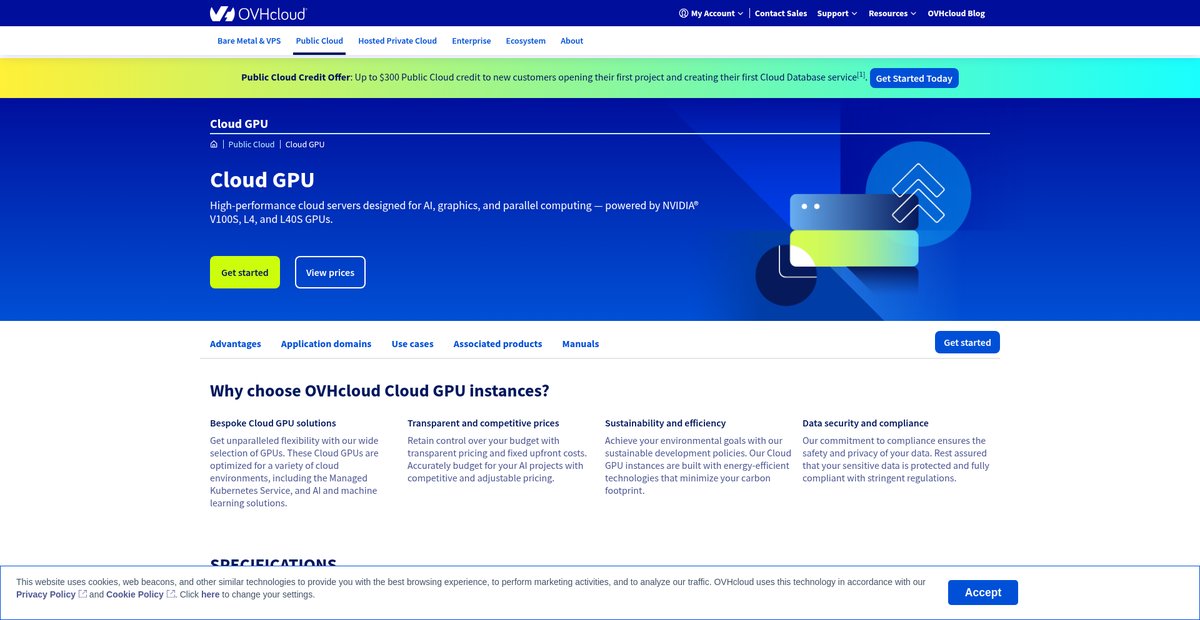
Task: Select the Public Cloud menu item
Action: pos(319,41)
